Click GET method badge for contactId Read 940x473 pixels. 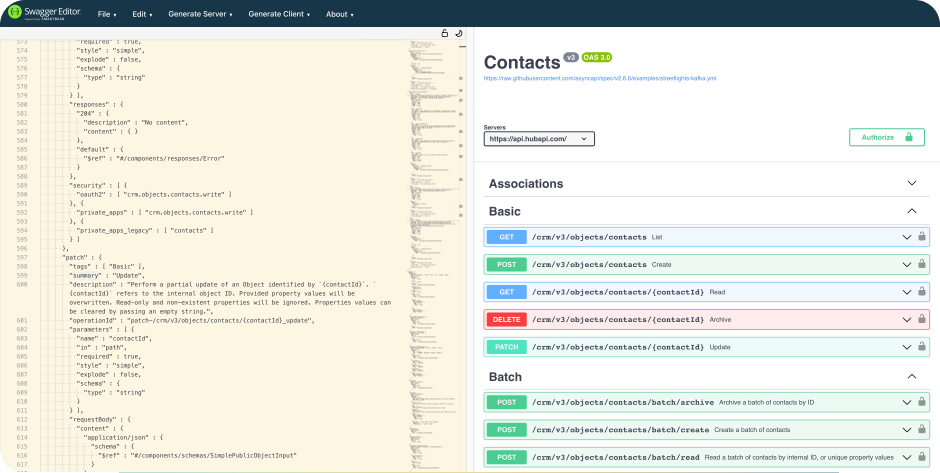[x=507, y=292]
